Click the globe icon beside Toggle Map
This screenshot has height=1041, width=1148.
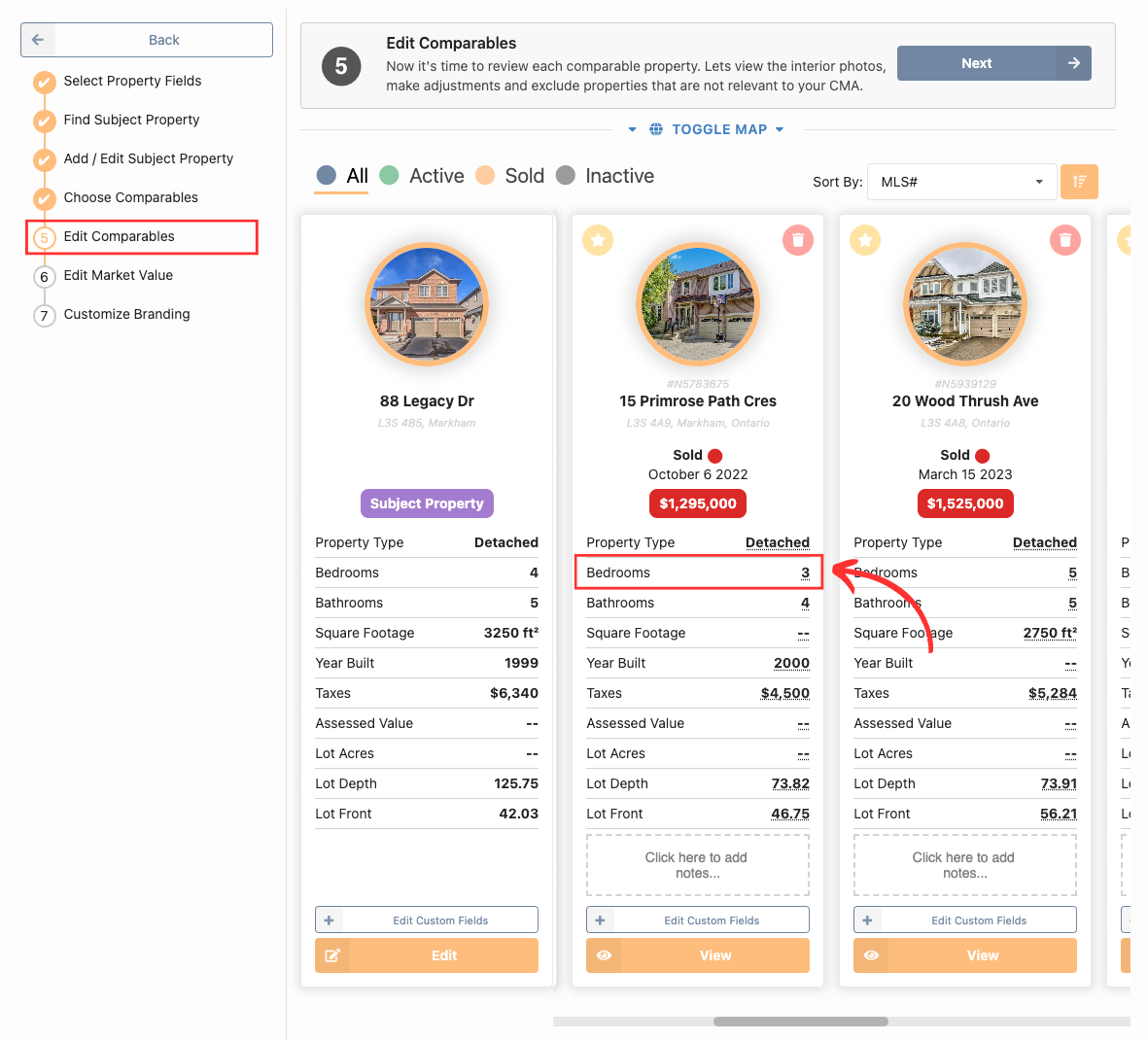[656, 129]
